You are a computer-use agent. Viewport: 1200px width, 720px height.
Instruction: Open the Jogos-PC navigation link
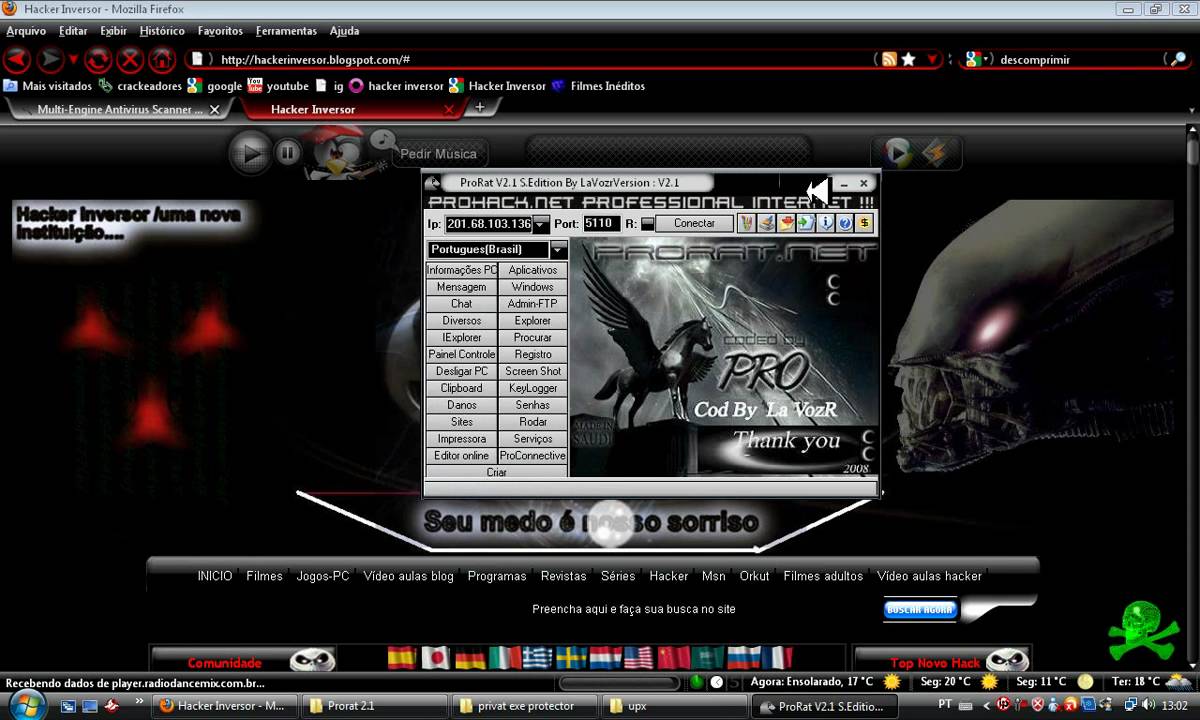click(x=323, y=576)
